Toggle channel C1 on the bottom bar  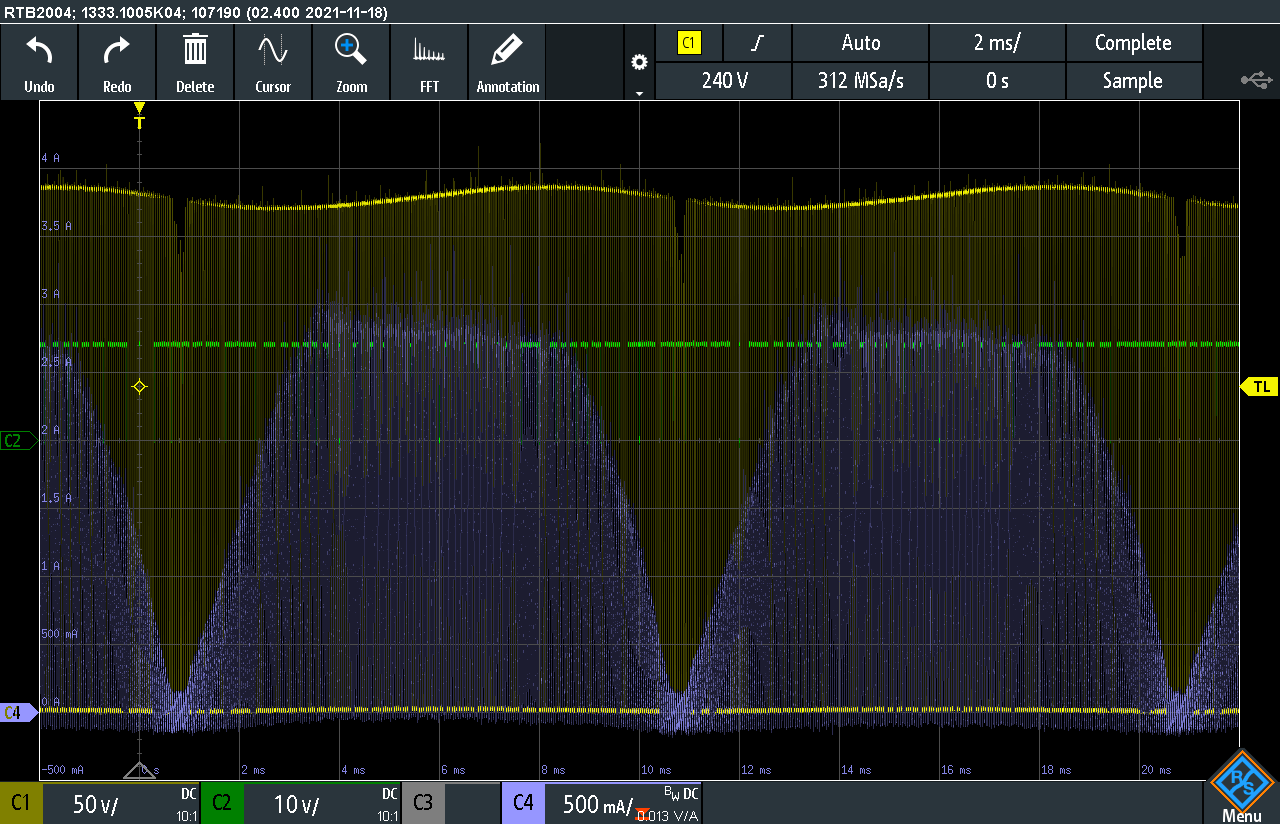21,803
